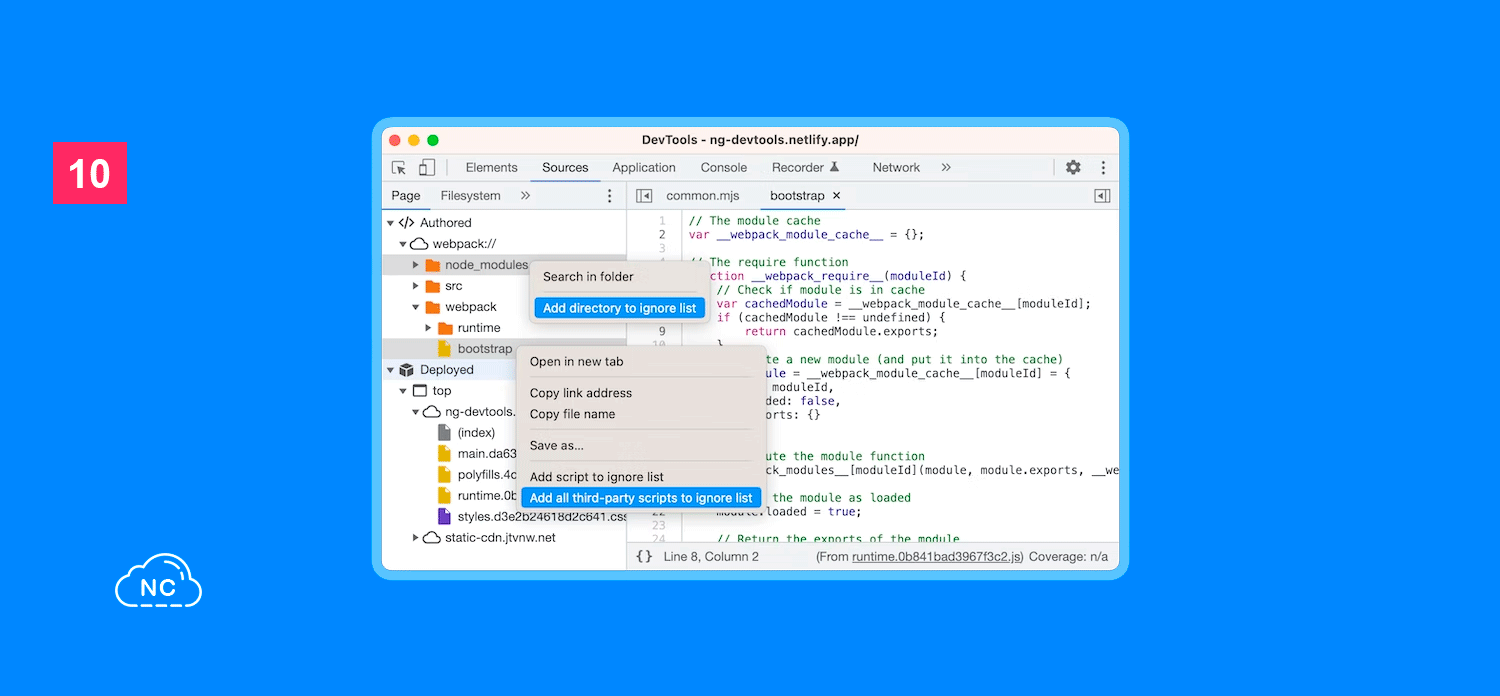Expand the src folder

[x=416, y=286]
